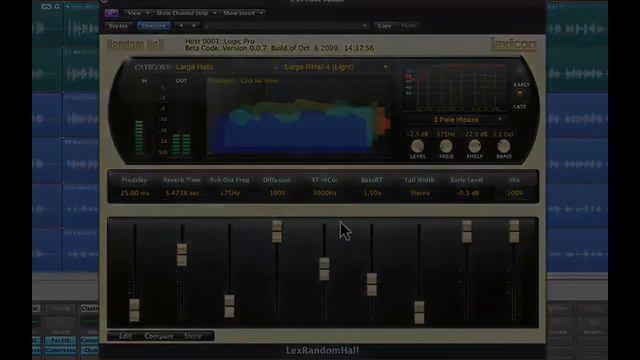Click the Mix value 100%
This screenshot has width=640, height=360.
click(515, 193)
